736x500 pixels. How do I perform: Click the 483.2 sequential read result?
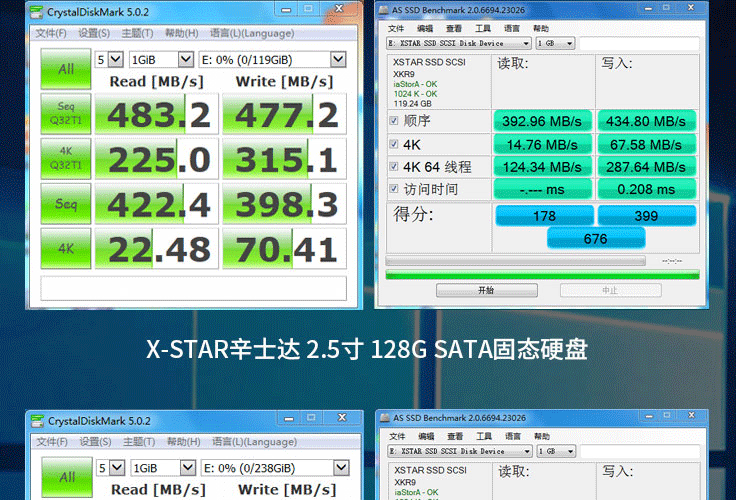[157, 114]
